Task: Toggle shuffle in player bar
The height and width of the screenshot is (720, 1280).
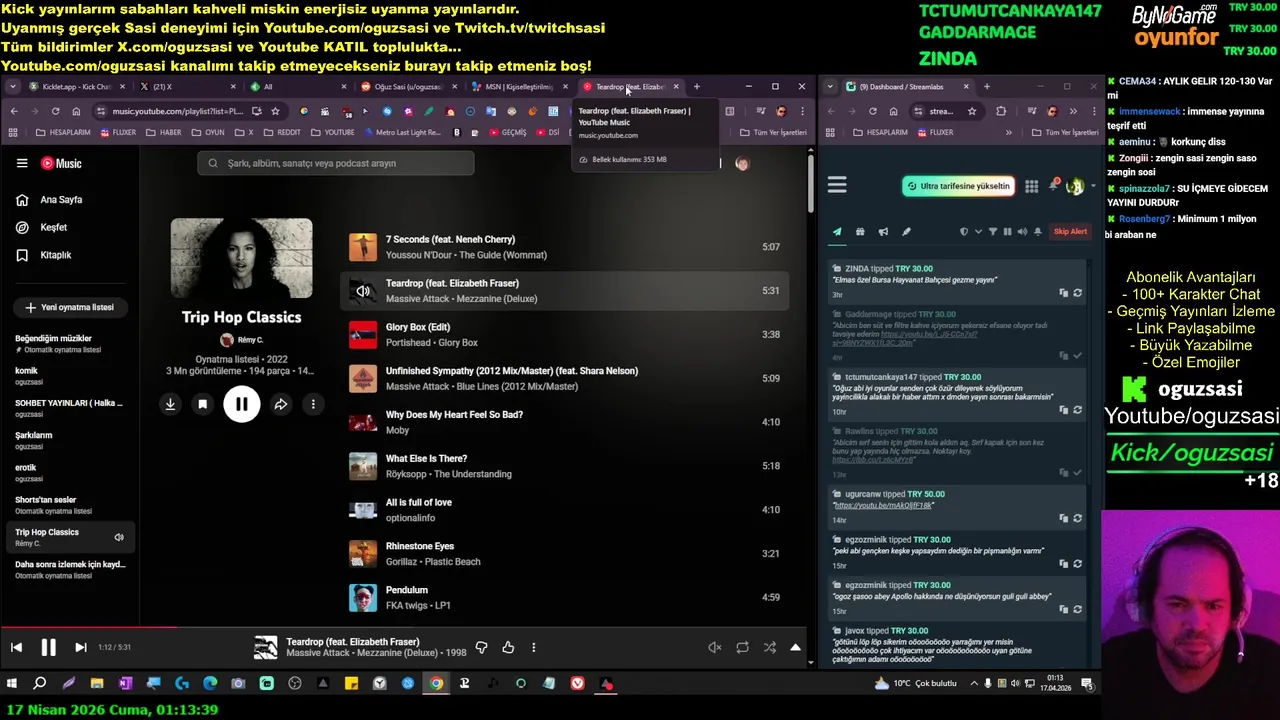Action: pyautogui.click(x=770, y=647)
